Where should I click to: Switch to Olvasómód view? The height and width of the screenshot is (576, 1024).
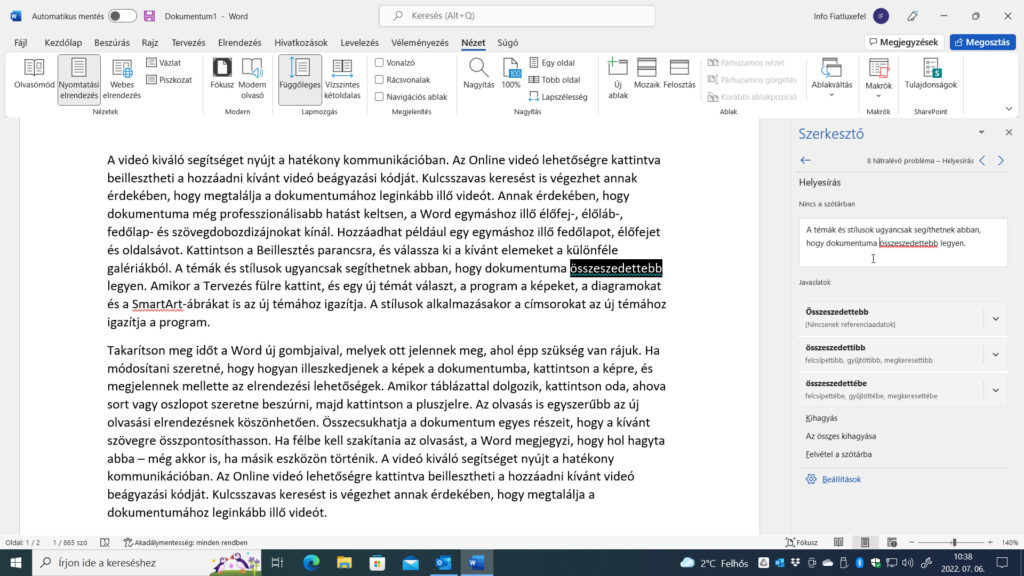coord(34,73)
